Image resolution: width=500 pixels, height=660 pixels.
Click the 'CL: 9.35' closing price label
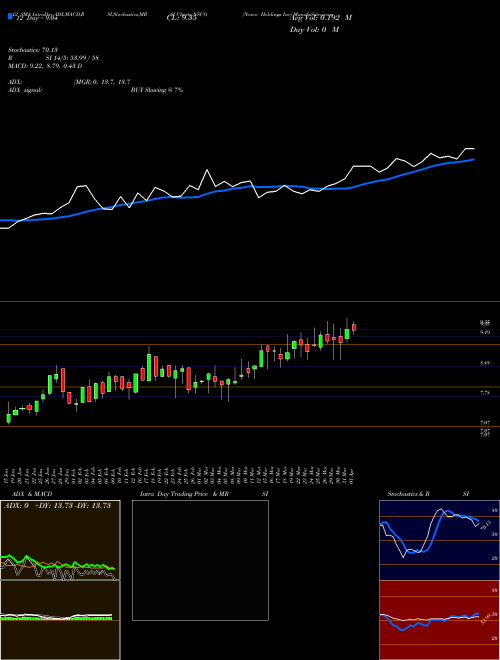pyautogui.click(x=182, y=18)
